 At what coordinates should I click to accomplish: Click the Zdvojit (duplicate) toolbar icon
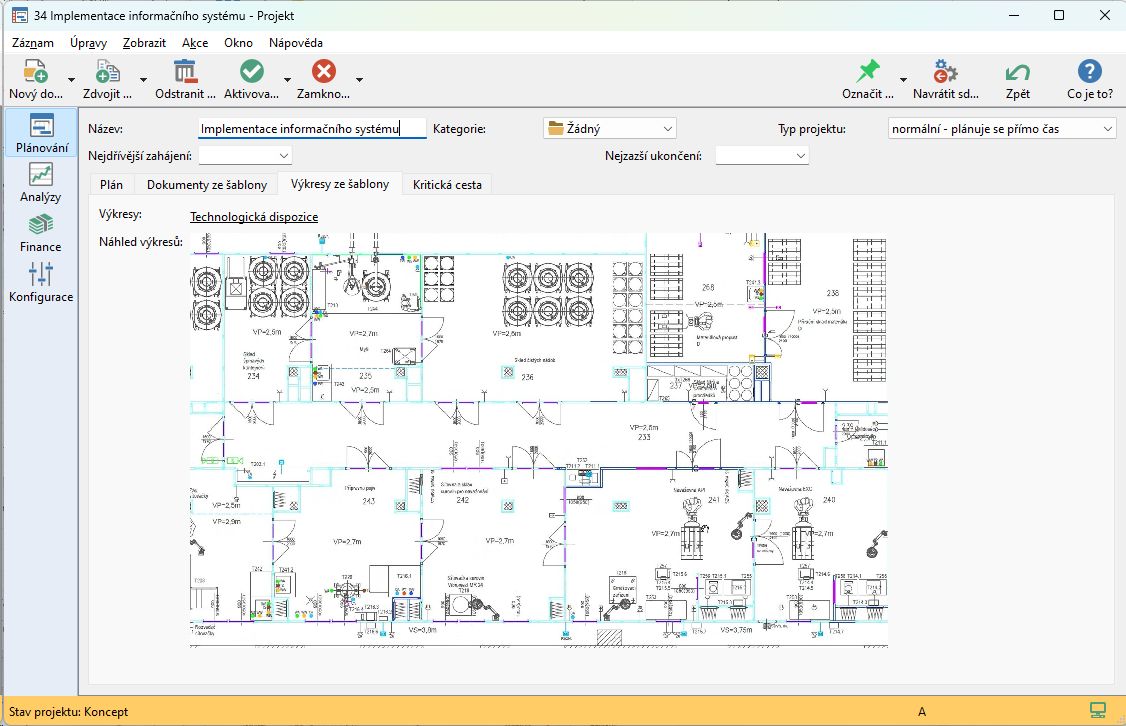107,72
